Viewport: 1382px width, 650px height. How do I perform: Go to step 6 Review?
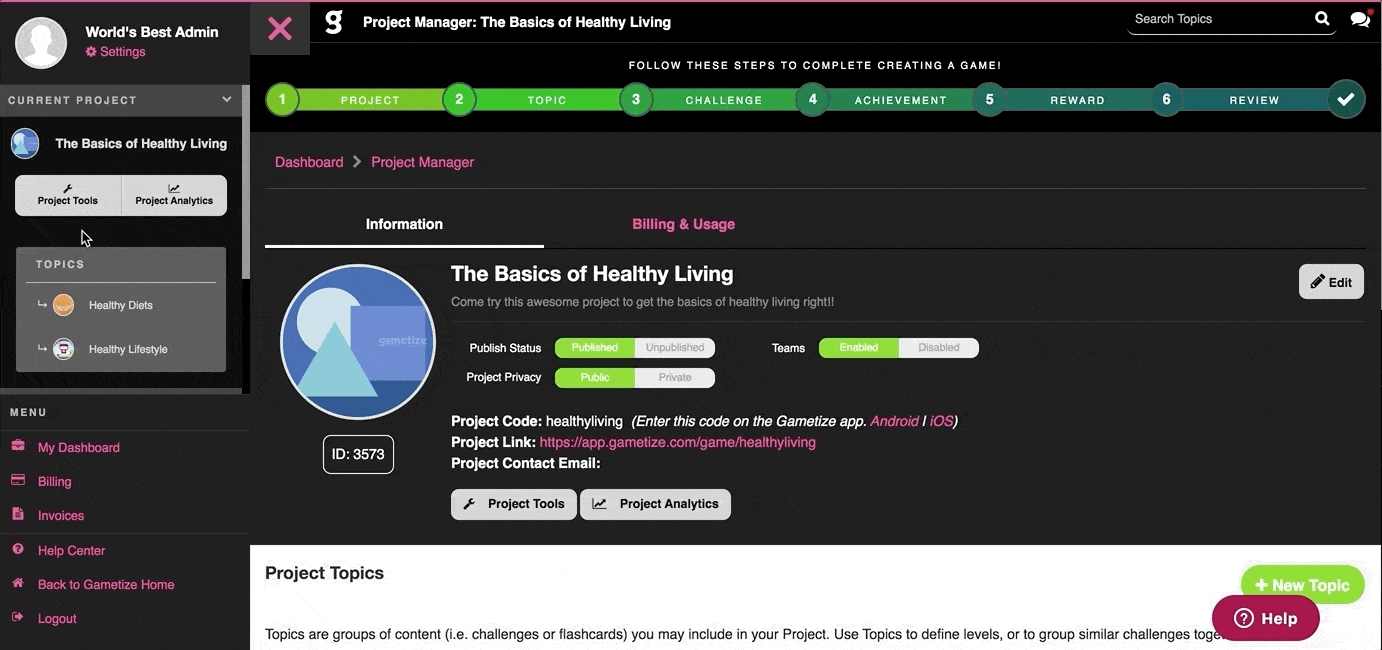pyautogui.click(x=1166, y=99)
